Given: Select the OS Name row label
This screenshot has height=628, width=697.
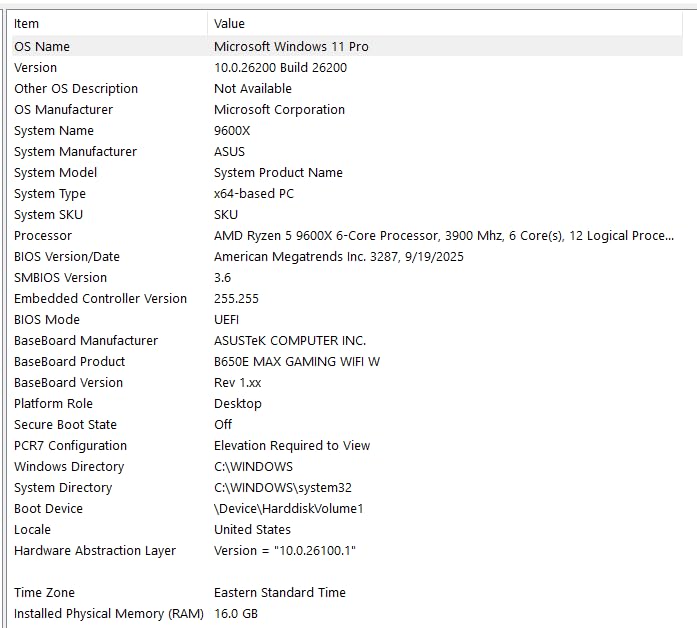Looking at the screenshot, I should 42,47.
